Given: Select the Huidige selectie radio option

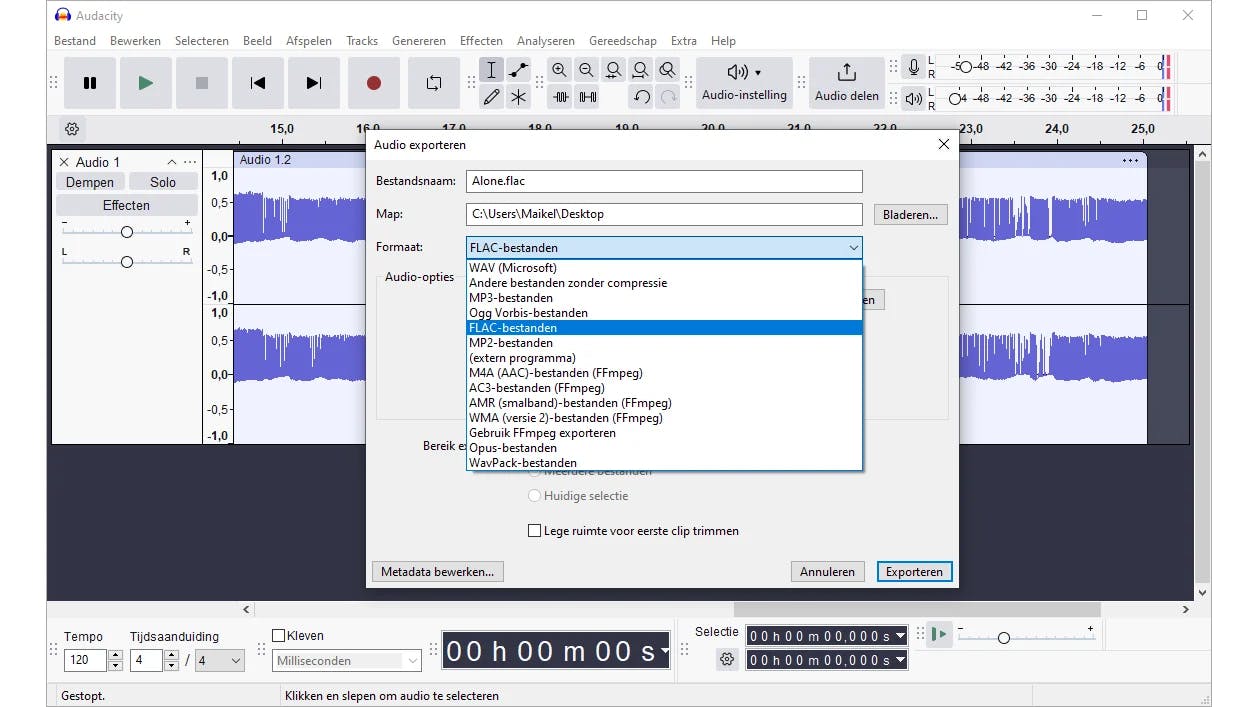Looking at the screenshot, I should click(535, 496).
